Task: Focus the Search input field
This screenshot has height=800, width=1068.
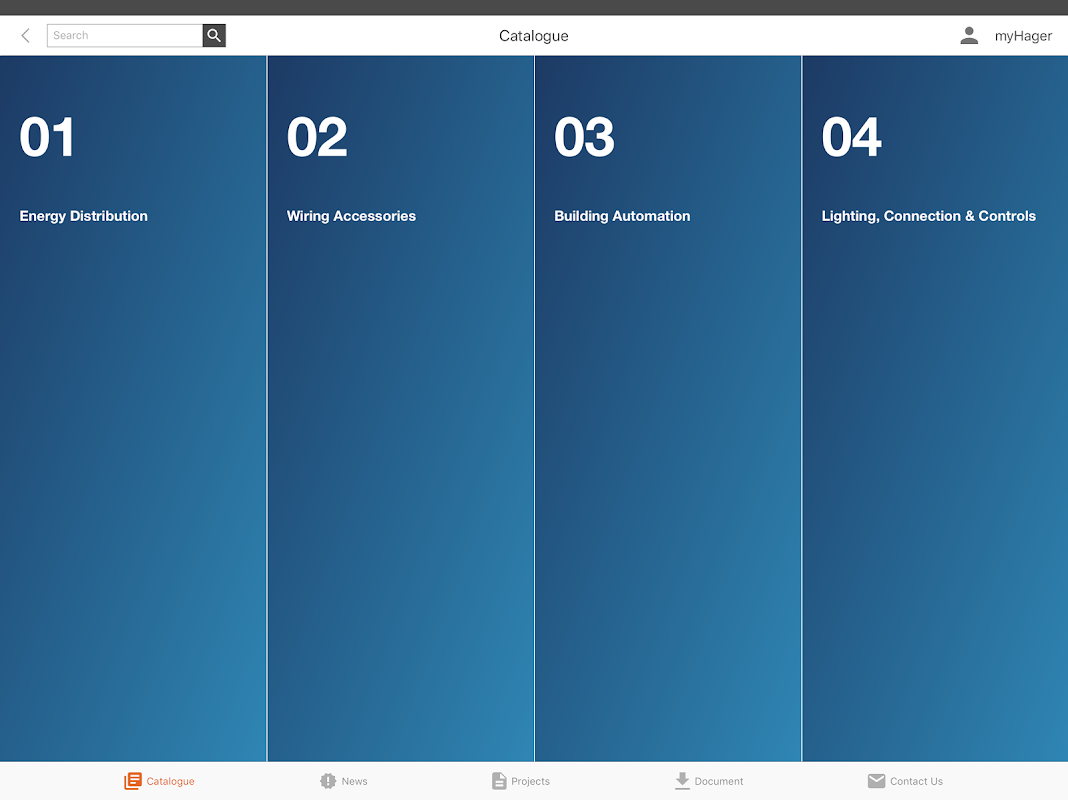Action: (125, 35)
